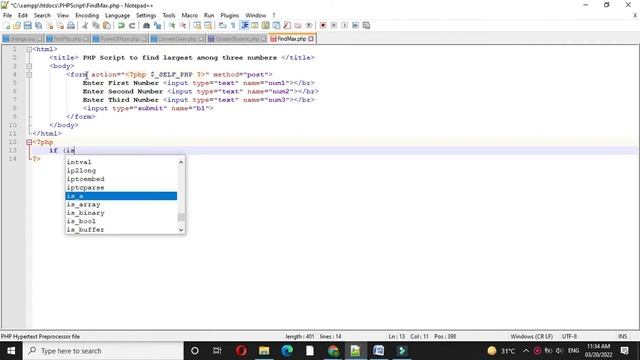The width and height of the screenshot is (640, 360).
Task: Click the Print toolbar icon
Action: (71, 25)
